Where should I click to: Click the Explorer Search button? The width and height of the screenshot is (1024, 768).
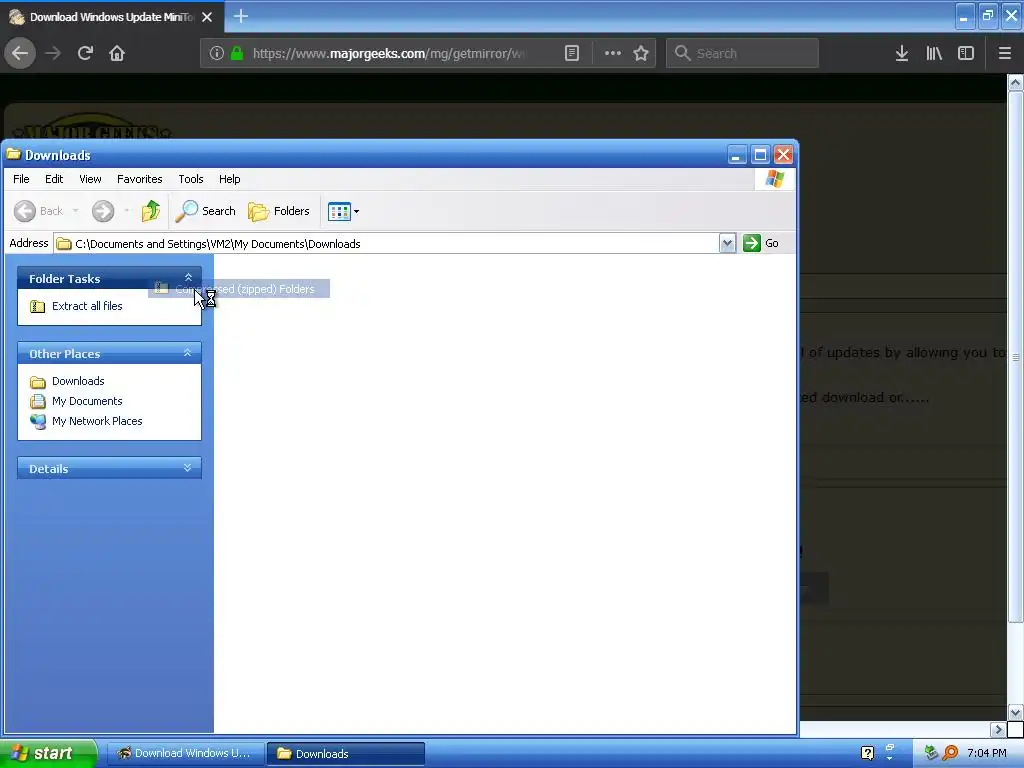point(206,211)
